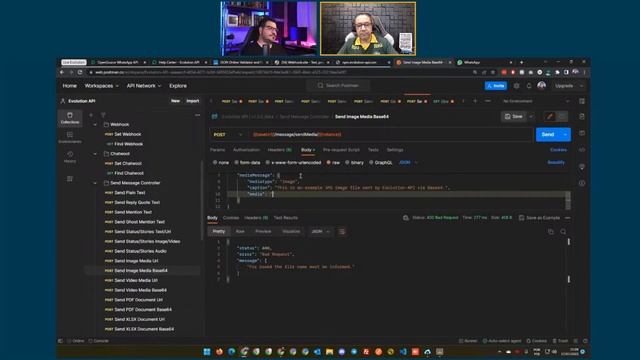Click the Save request button
The width and height of the screenshot is (640, 360).
click(x=514, y=116)
